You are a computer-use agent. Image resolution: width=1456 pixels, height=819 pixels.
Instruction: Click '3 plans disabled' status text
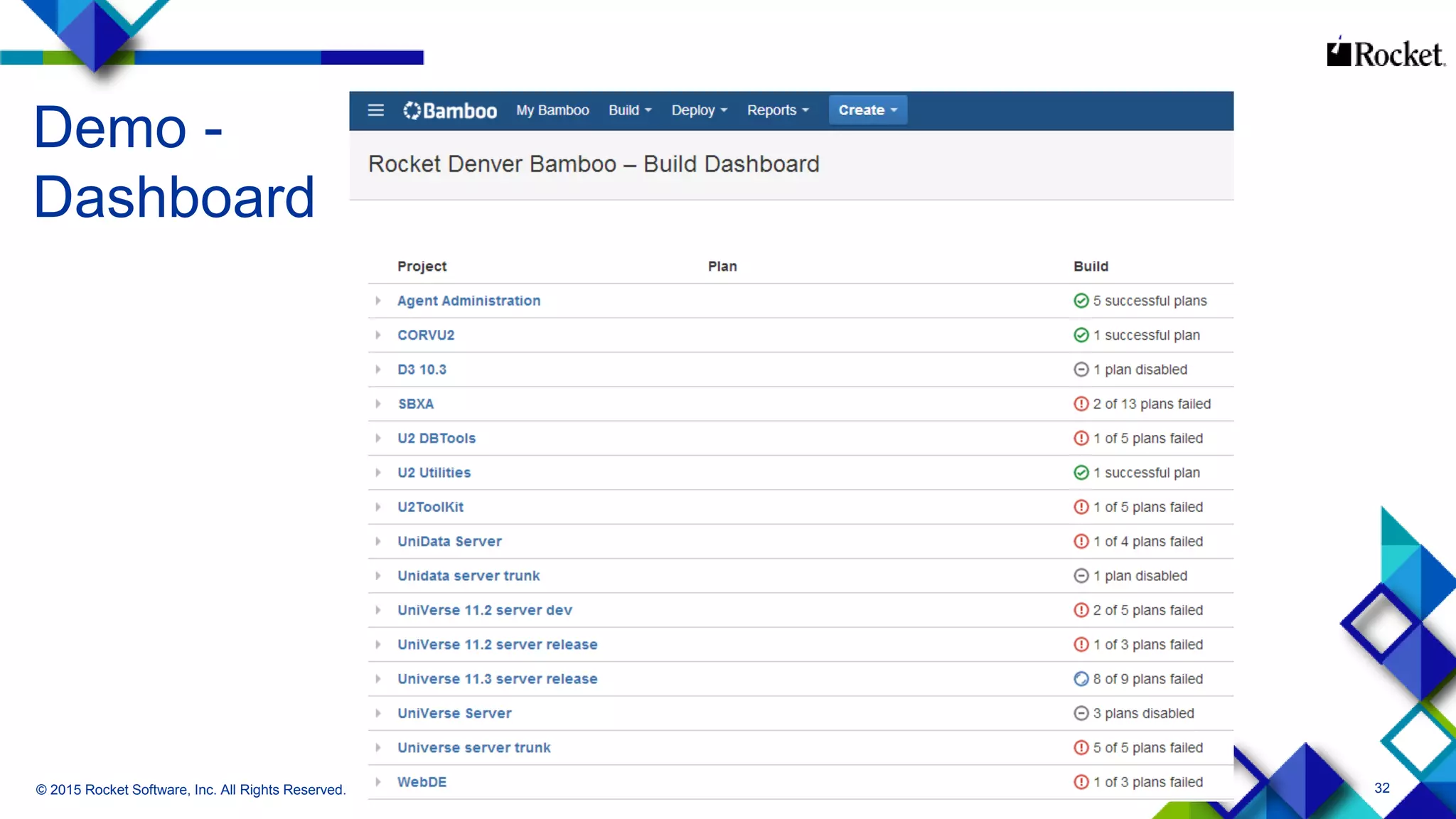pyautogui.click(x=1144, y=713)
